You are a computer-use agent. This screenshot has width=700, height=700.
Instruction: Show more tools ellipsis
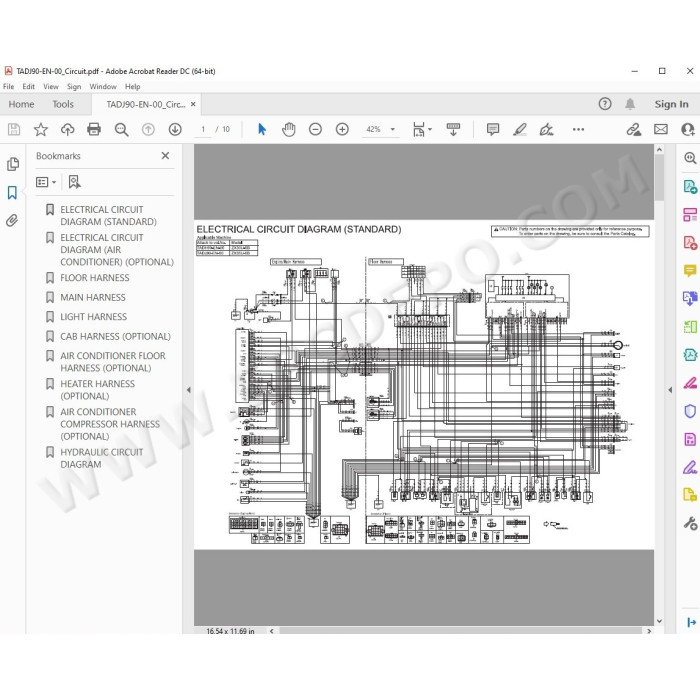click(578, 129)
